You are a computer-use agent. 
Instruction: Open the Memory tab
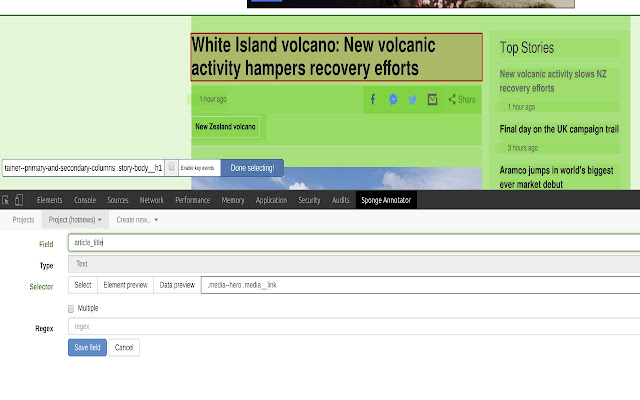(233, 200)
